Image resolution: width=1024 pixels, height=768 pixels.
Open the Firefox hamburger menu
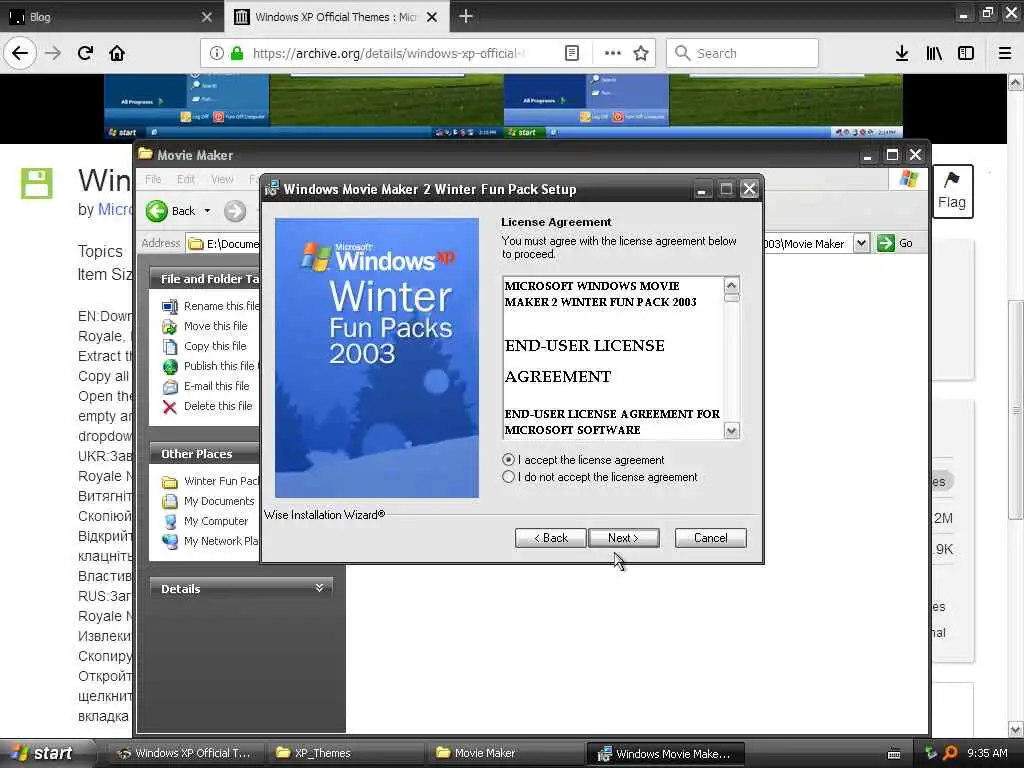point(1005,53)
